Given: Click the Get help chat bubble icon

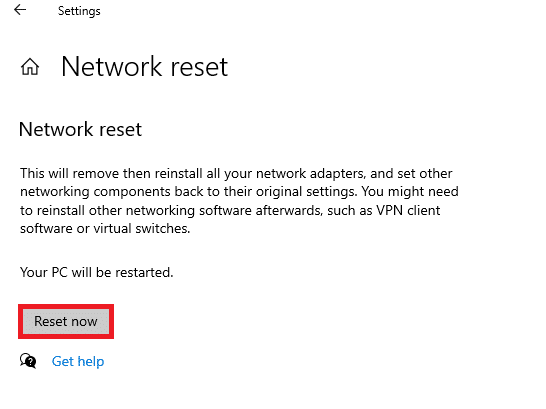Looking at the screenshot, I should click(x=28, y=361).
